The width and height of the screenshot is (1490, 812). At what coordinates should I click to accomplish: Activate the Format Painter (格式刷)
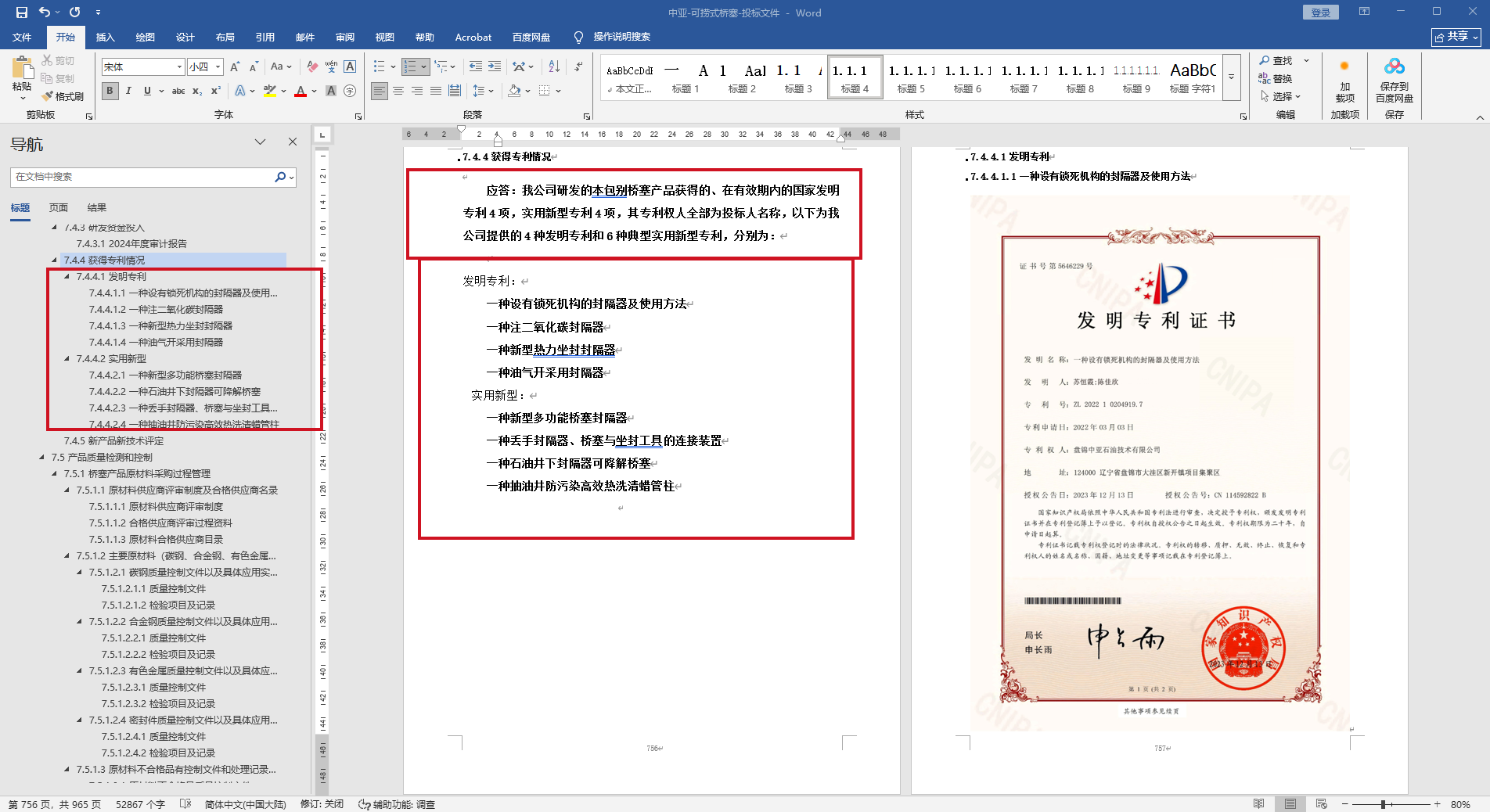(62, 96)
